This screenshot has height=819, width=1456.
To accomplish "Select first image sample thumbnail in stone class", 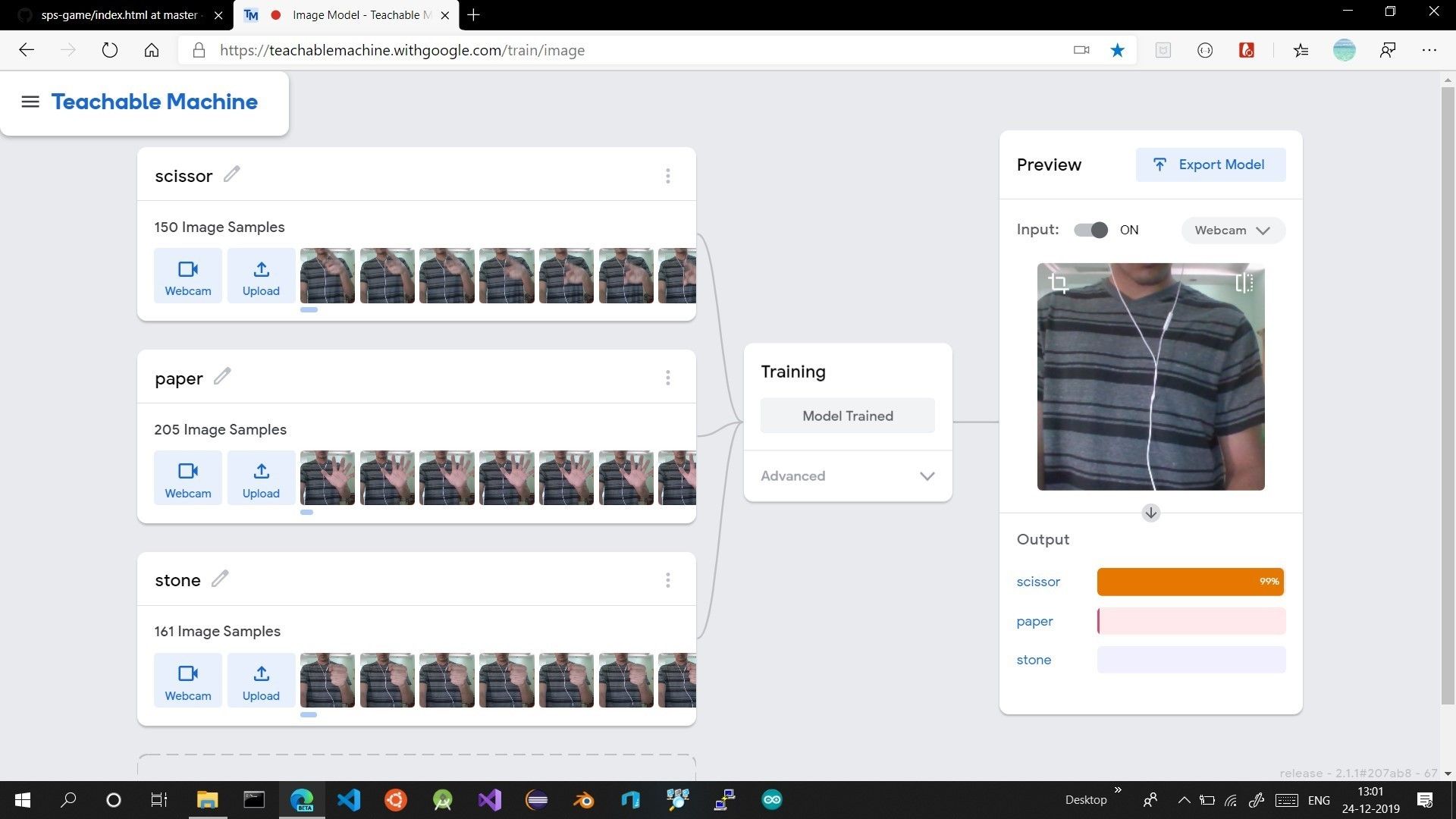I will 328,680.
